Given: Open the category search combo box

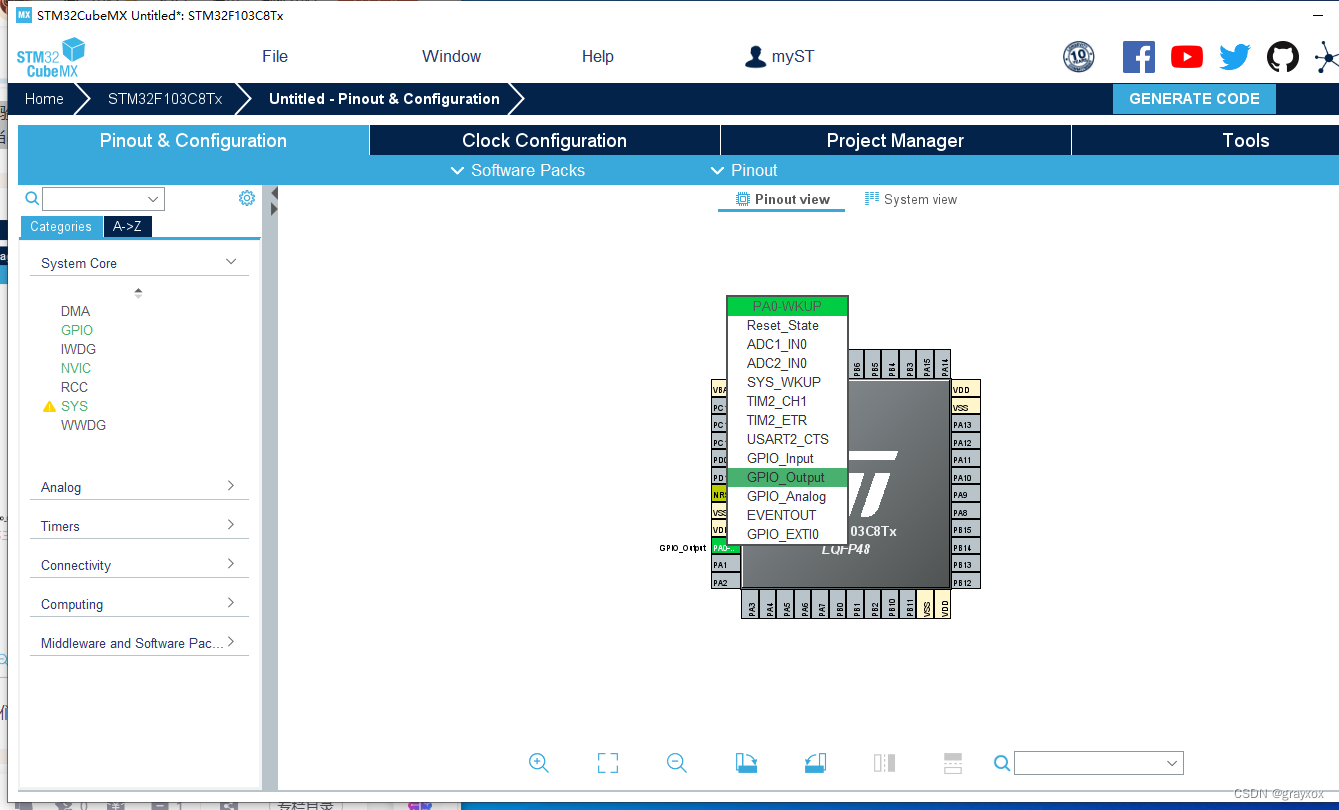Looking at the screenshot, I should point(103,199).
